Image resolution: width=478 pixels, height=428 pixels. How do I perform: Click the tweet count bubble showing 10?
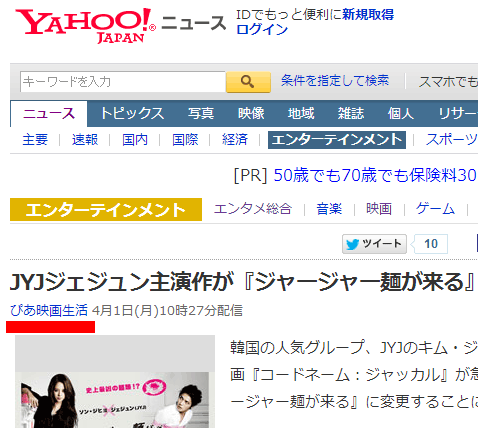(431, 244)
